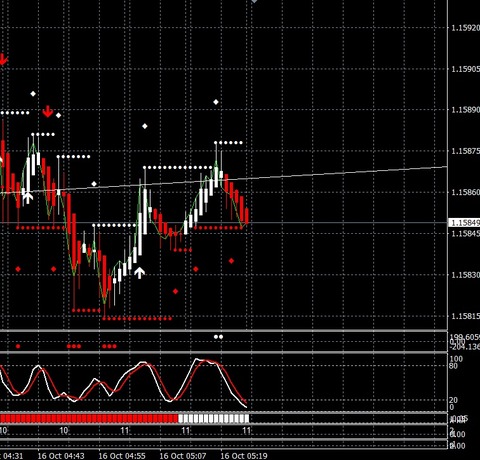The image size is (480, 460).
Task: Click the topmost white diamond marker
Action: pos(33,94)
